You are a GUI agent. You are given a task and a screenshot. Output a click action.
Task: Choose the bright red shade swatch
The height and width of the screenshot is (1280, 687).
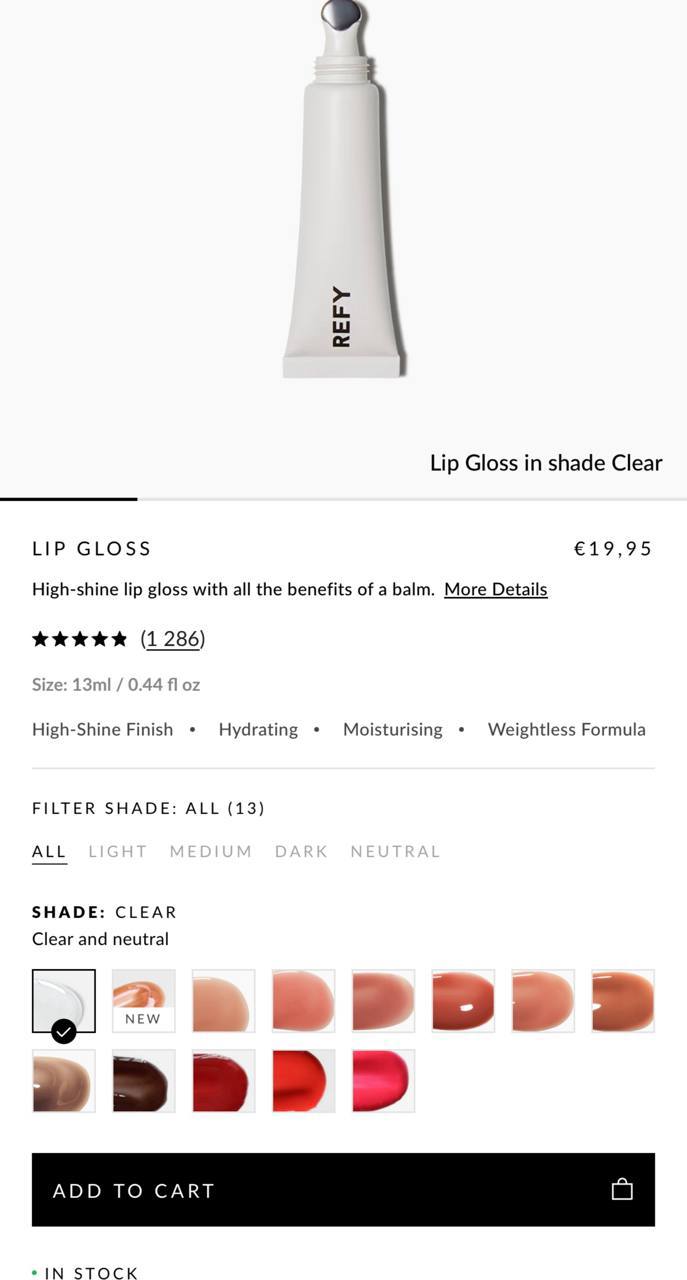(303, 1081)
